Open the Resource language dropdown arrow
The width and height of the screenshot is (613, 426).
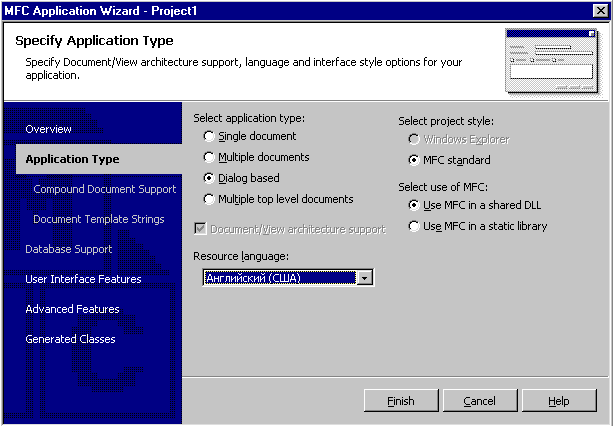pyautogui.click(x=365, y=277)
